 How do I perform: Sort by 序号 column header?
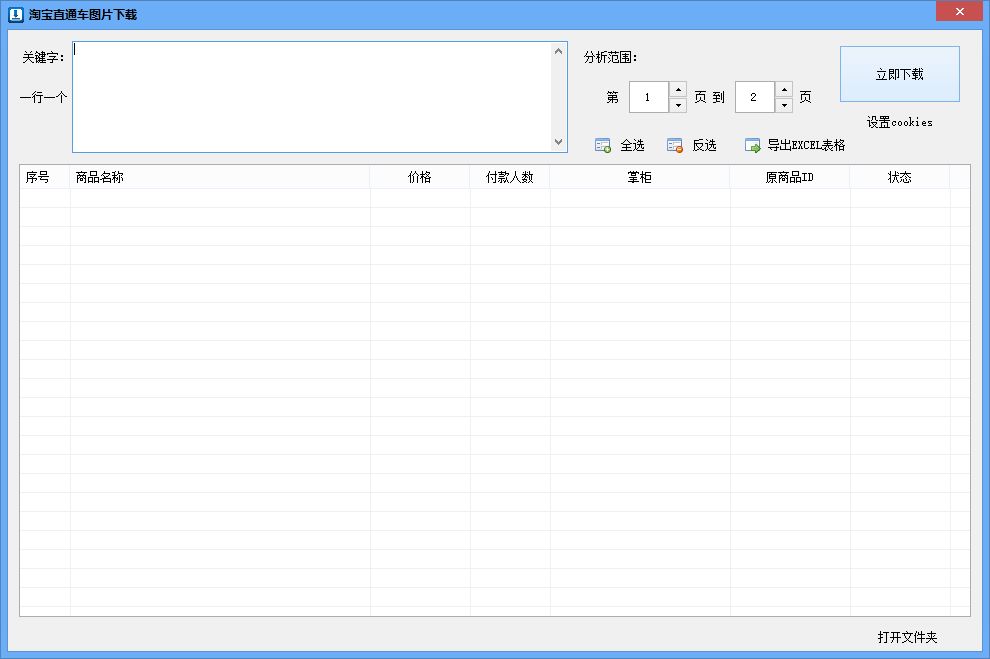(45, 177)
